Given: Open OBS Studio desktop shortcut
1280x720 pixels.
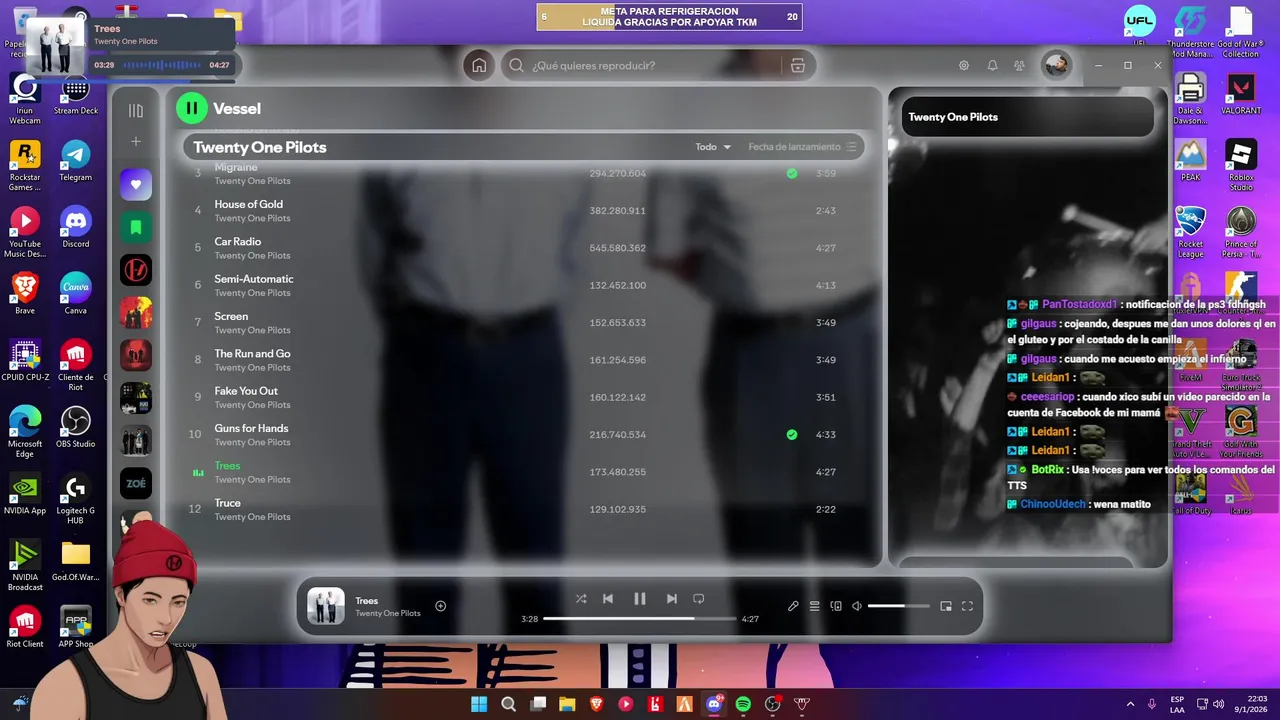Looking at the screenshot, I should [x=76, y=427].
